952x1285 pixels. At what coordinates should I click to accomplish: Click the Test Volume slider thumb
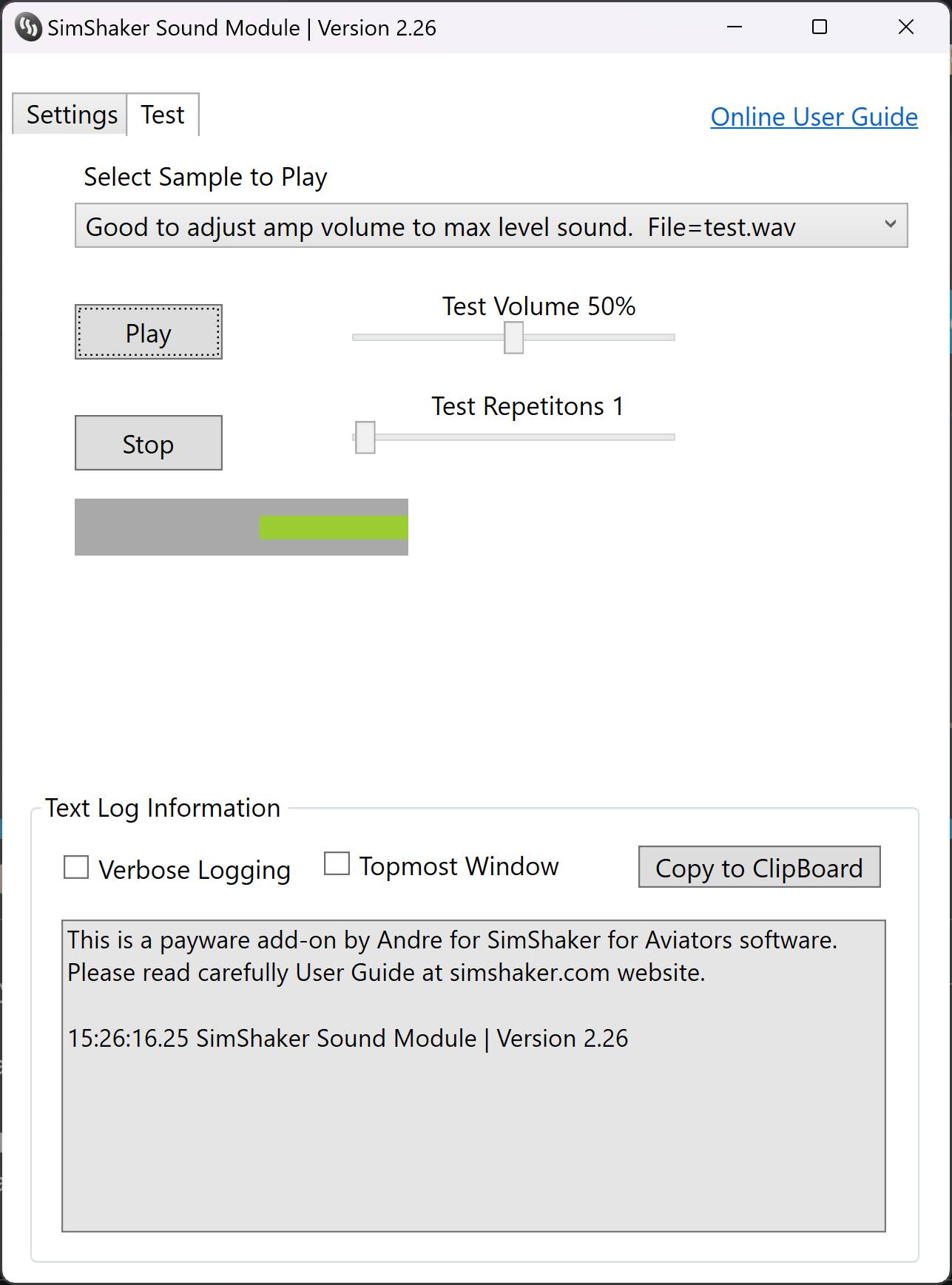514,337
